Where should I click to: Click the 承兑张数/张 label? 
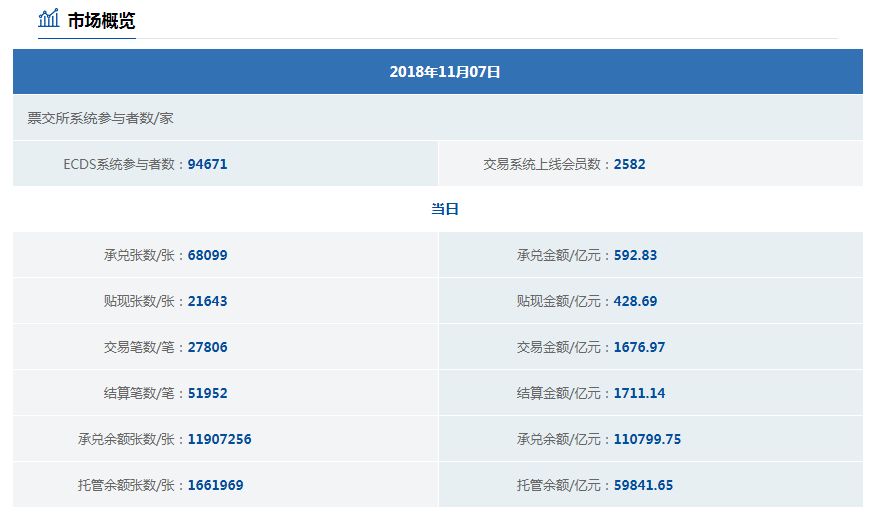tap(139, 255)
